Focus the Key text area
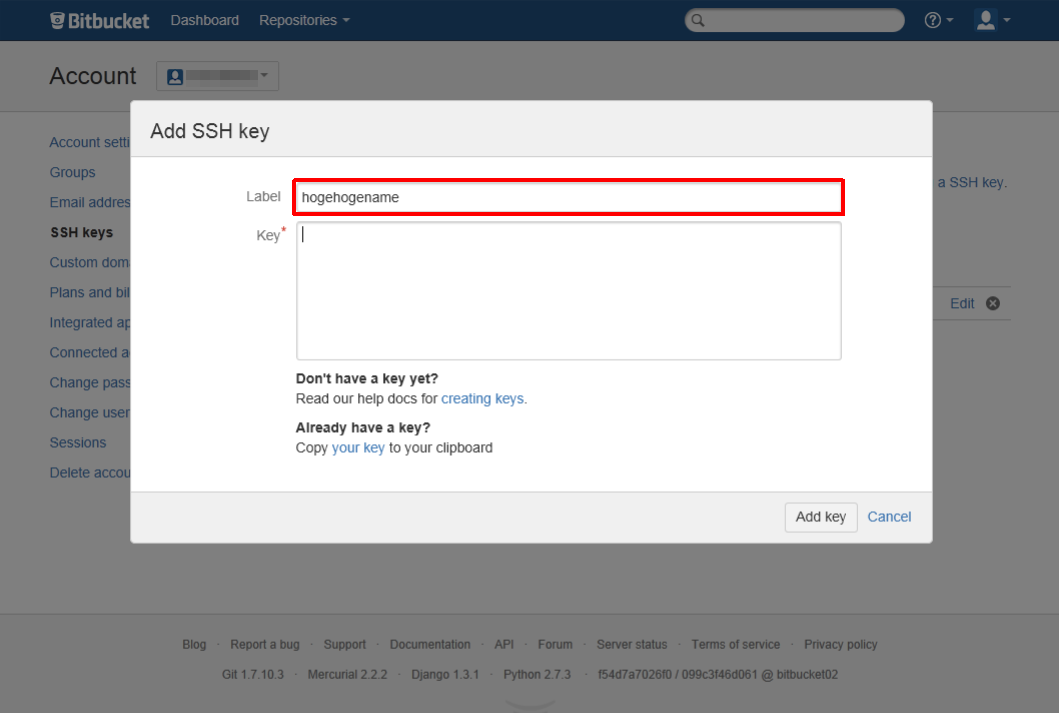Image resolution: width=1059 pixels, height=713 pixels. point(568,291)
